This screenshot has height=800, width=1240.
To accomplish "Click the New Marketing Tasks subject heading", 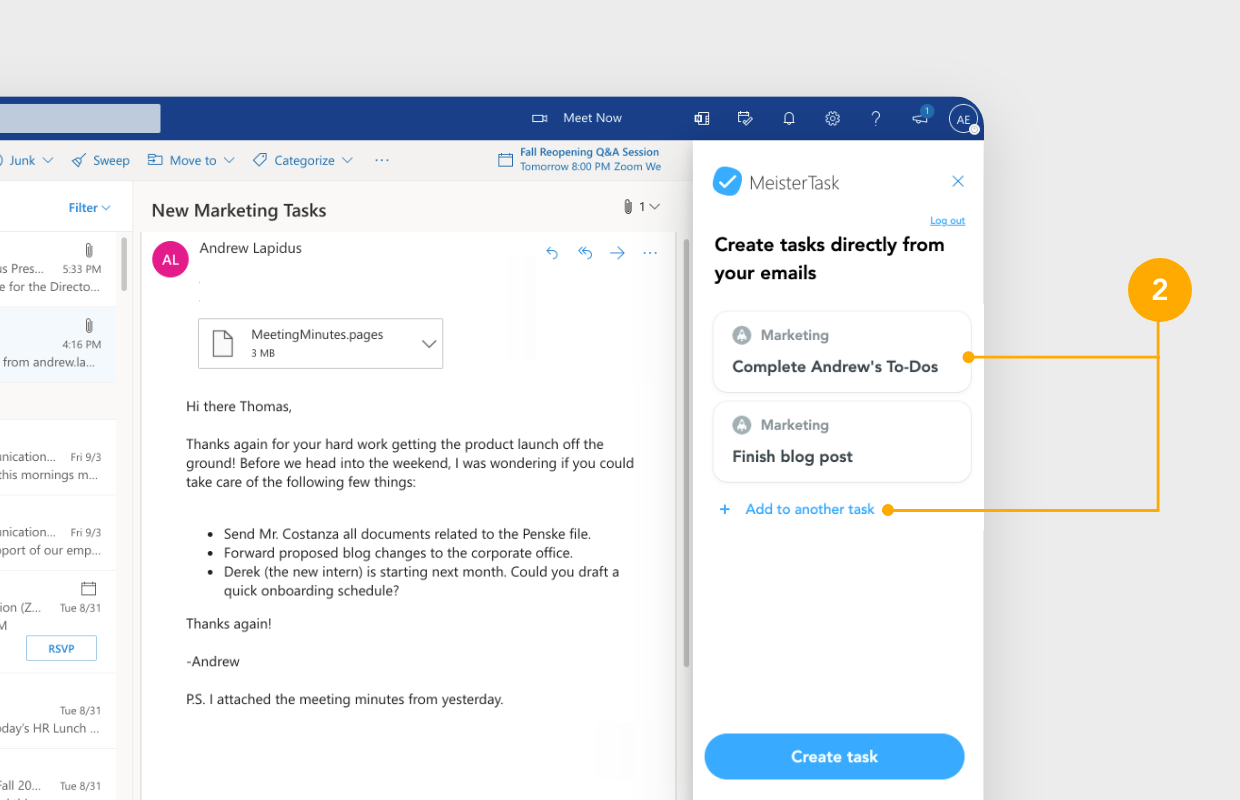I will tap(239, 210).
